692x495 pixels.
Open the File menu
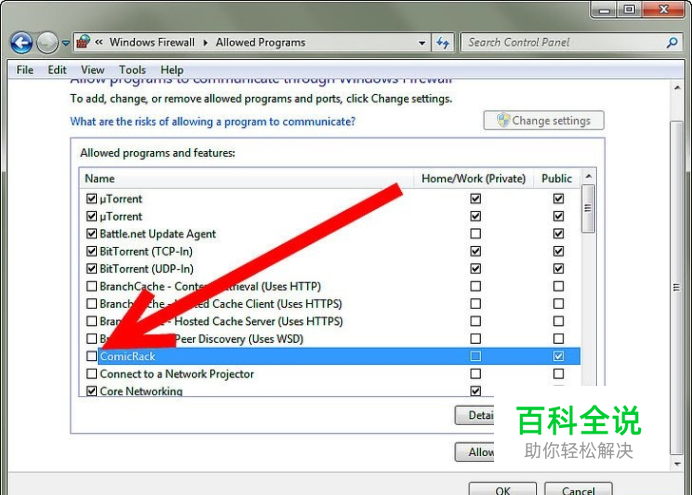click(x=25, y=70)
